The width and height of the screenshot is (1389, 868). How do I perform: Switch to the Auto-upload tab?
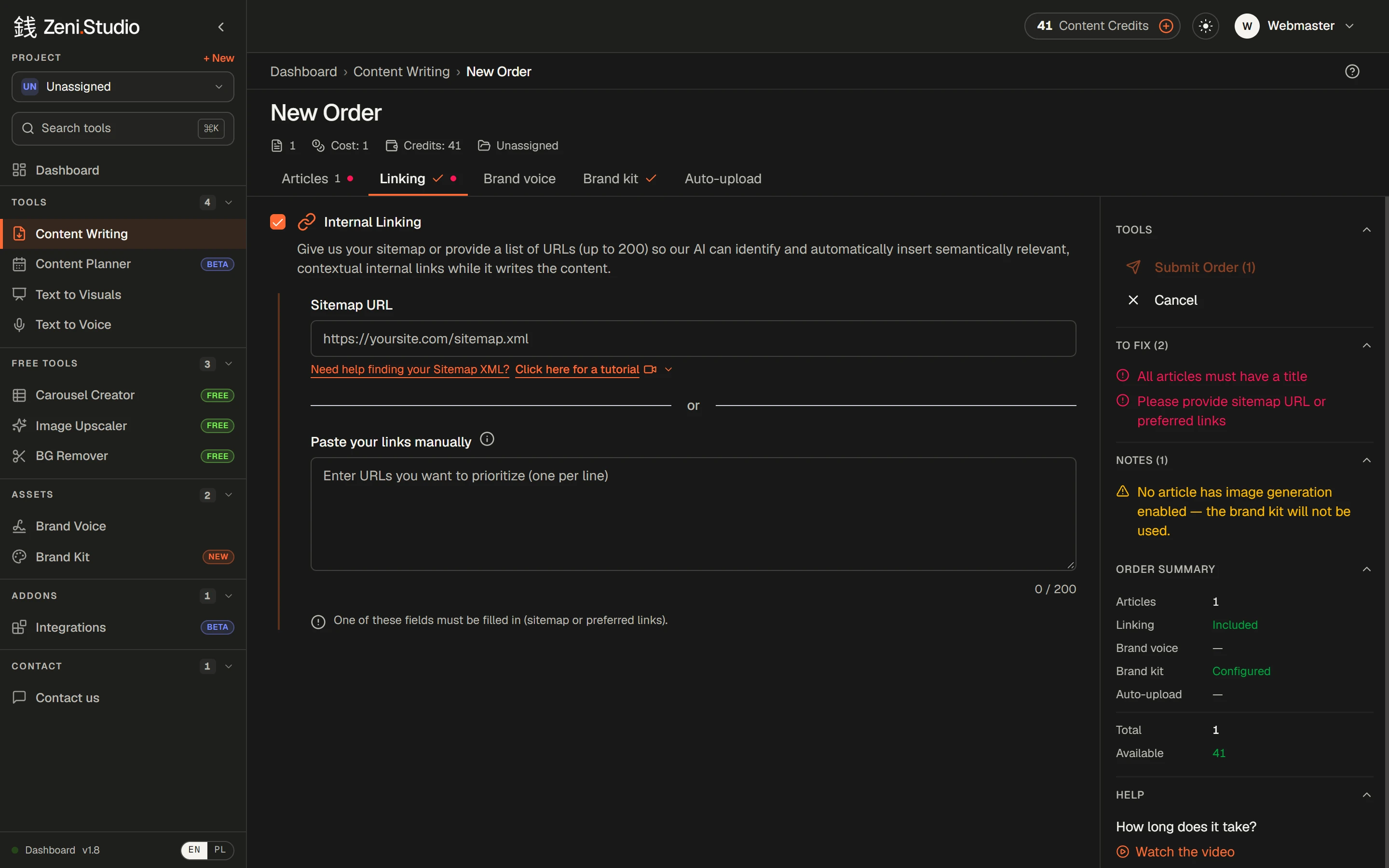tap(722, 178)
